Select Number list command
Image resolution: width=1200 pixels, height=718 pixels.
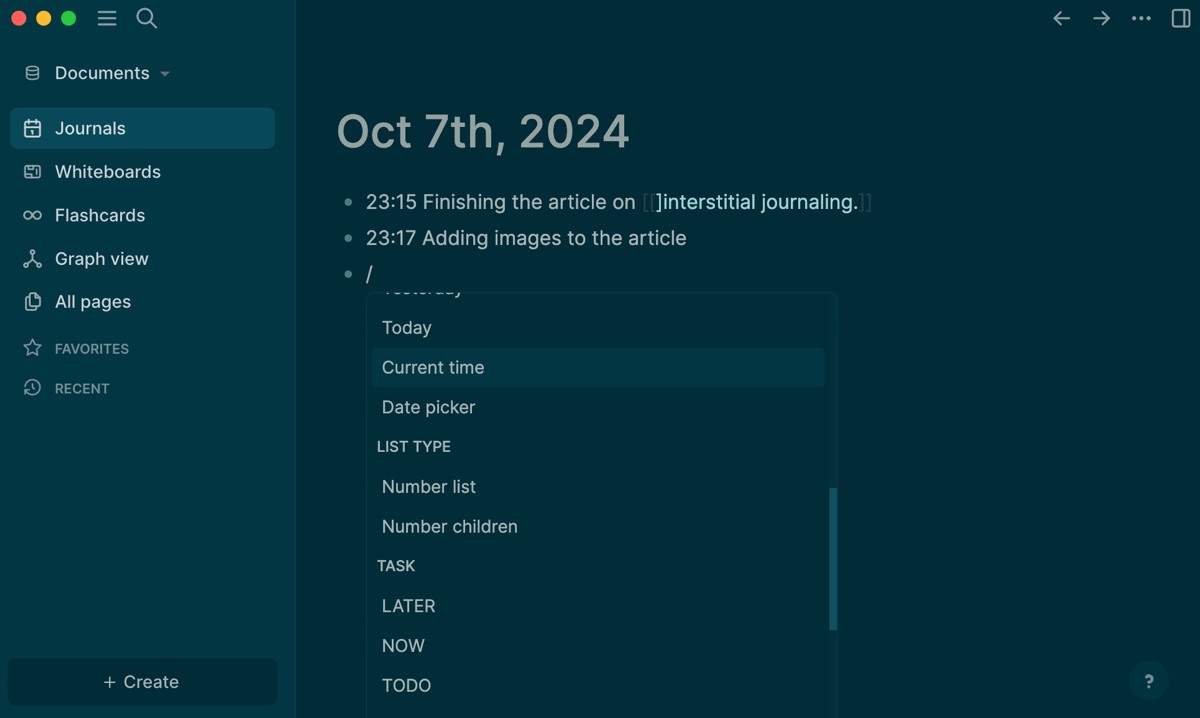[x=598, y=487]
